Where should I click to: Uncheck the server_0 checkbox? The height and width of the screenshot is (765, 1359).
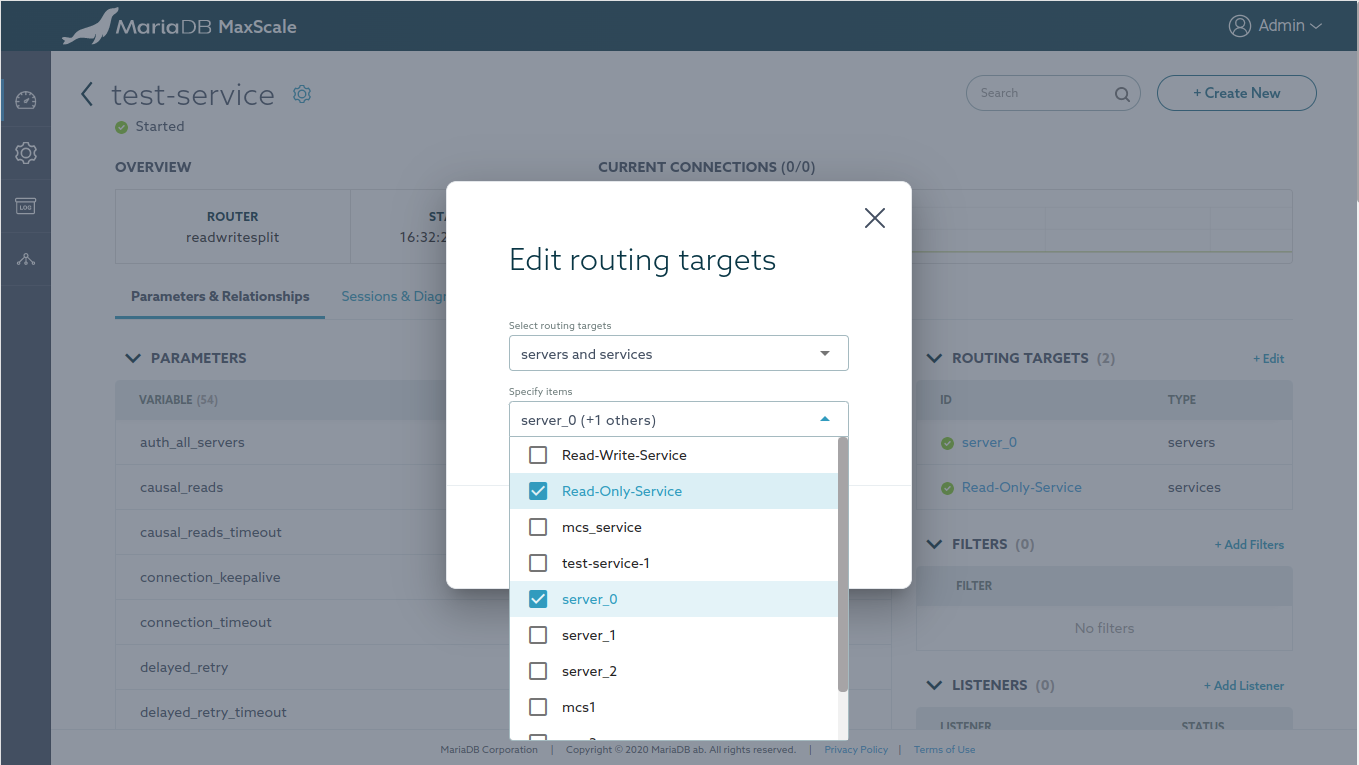(x=538, y=599)
